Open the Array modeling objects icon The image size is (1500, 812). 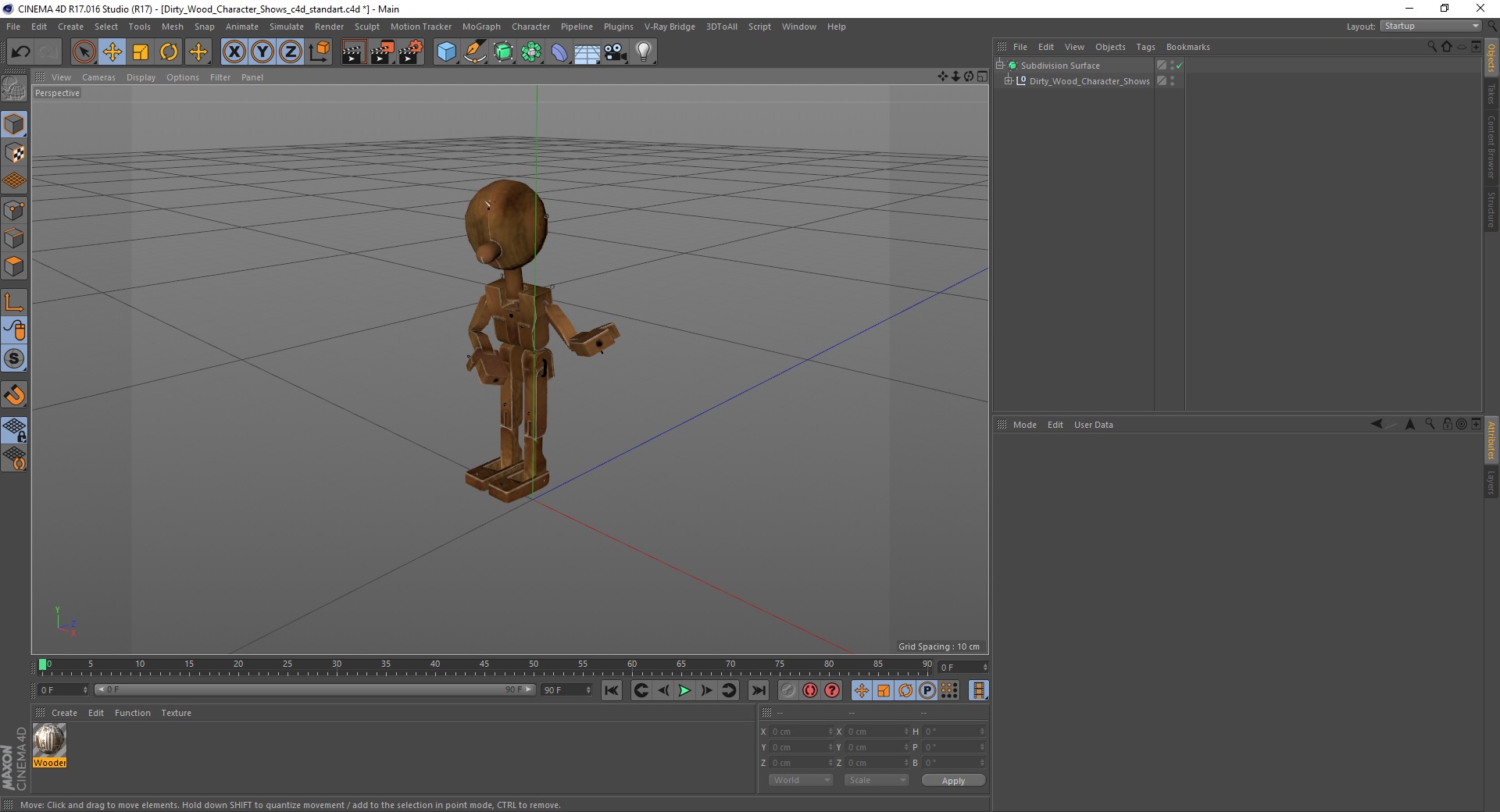(x=531, y=52)
